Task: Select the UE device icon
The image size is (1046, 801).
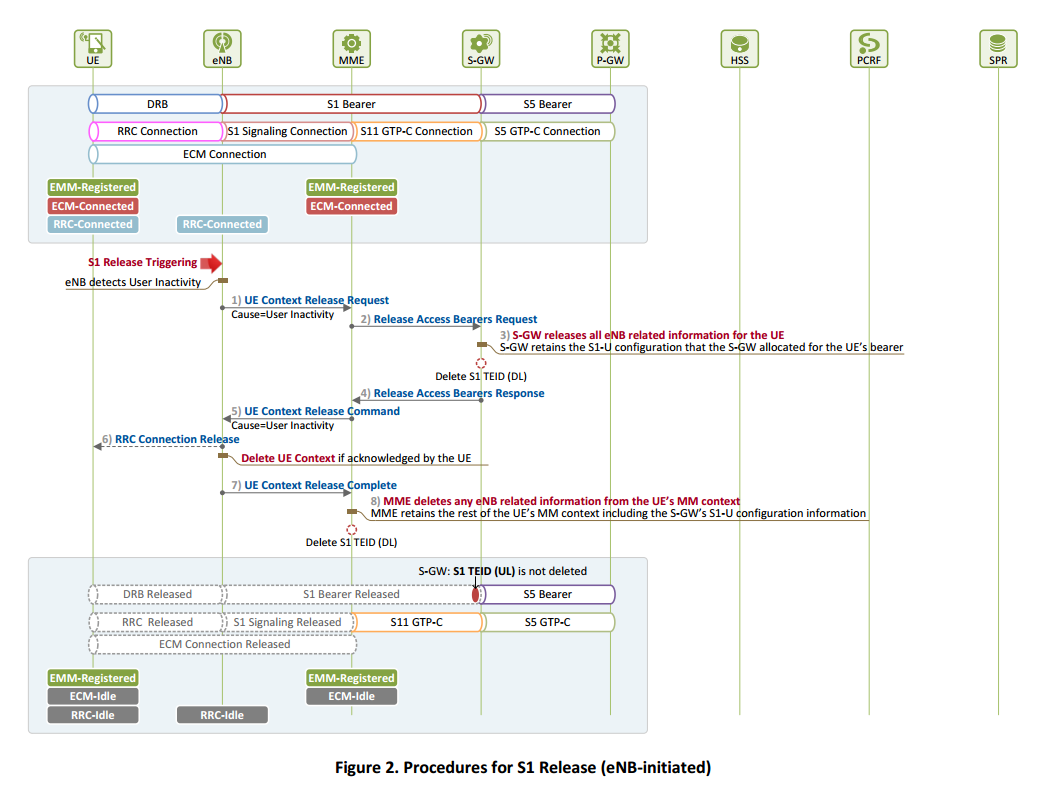Action: (92, 47)
